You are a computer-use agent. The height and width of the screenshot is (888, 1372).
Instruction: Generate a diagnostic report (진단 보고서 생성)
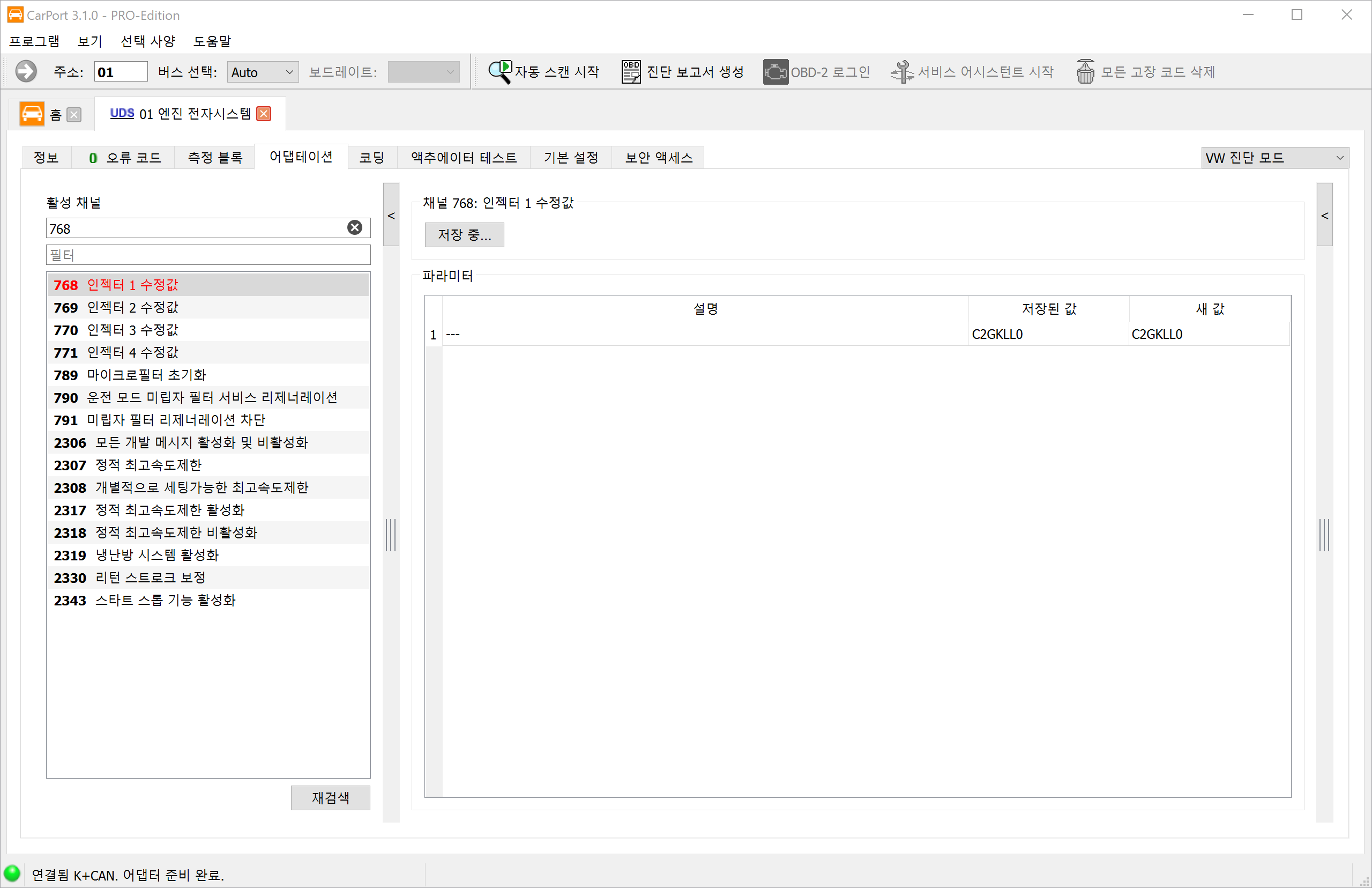click(682, 72)
